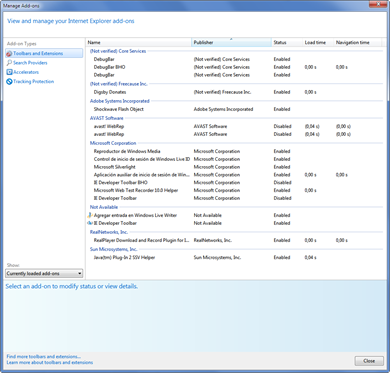The height and width of the screenshot is (373, 390).
Task: Click the Navigation time column header
Action: coord(357,42)
